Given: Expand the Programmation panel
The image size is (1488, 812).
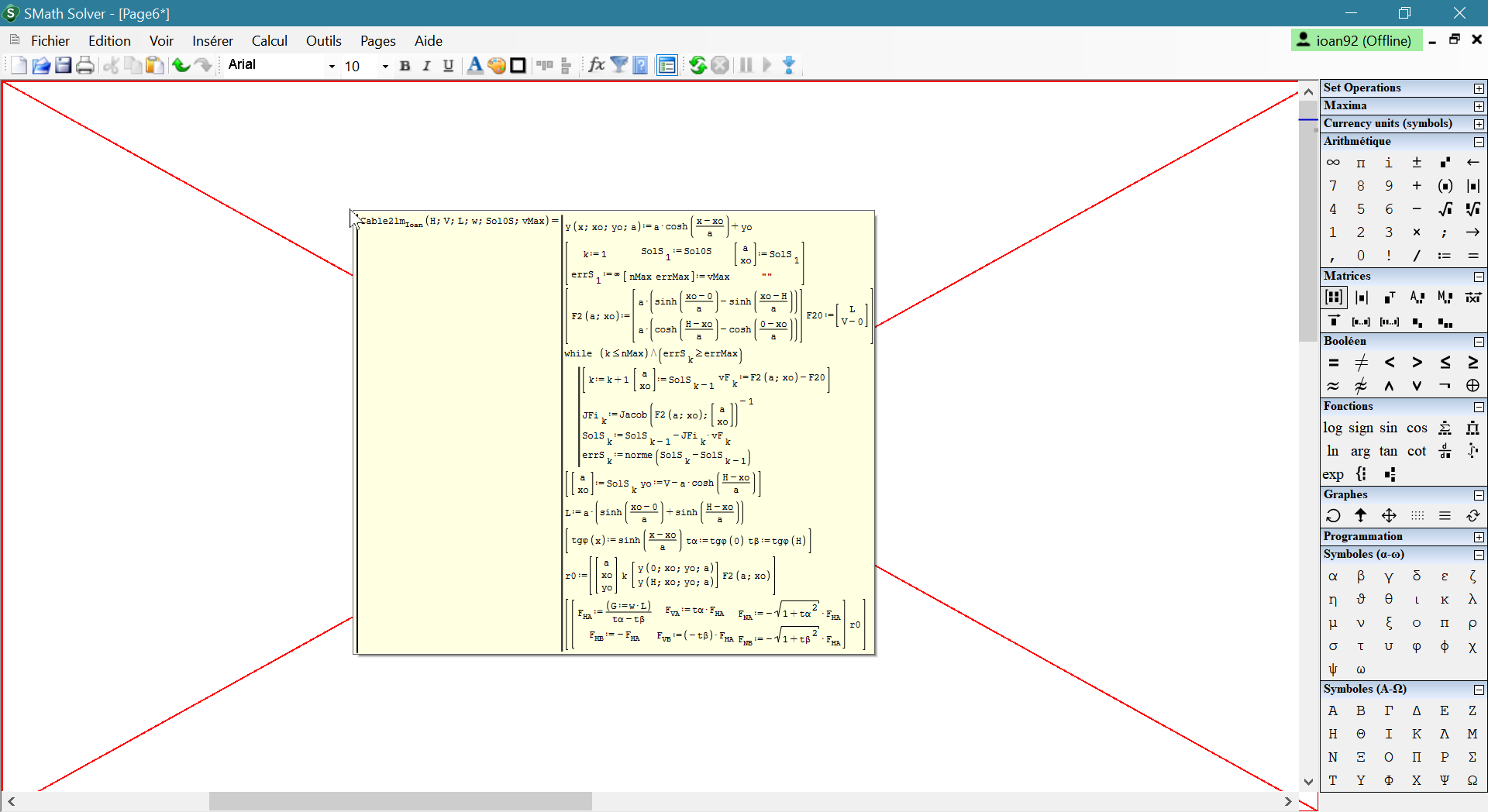Looking at the screenshot, I should click(1479, 537).
